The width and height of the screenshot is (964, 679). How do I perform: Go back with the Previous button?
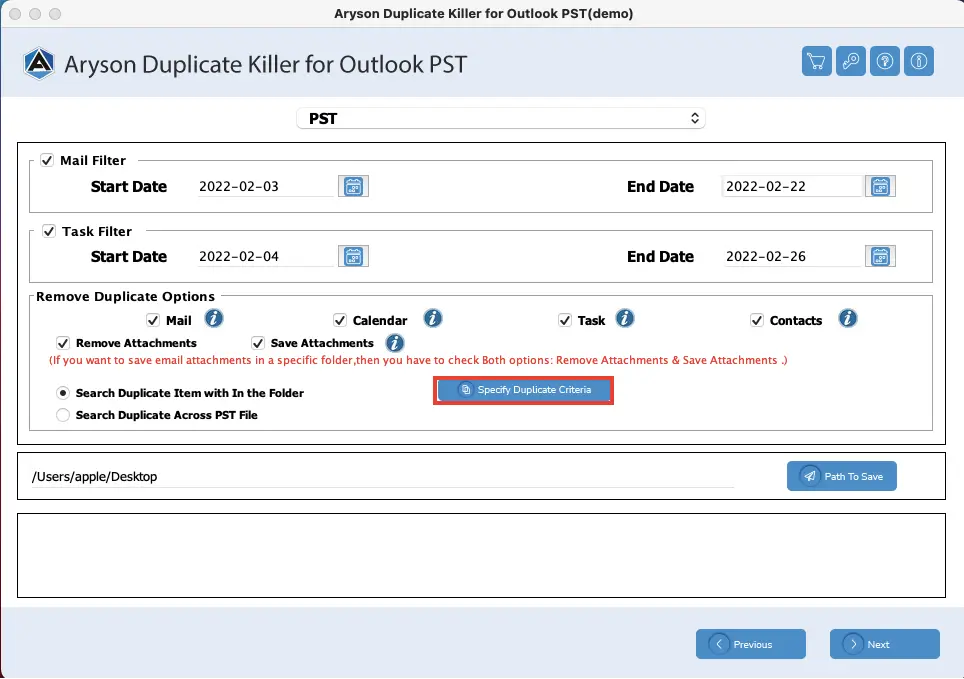[x=751, y=644]
